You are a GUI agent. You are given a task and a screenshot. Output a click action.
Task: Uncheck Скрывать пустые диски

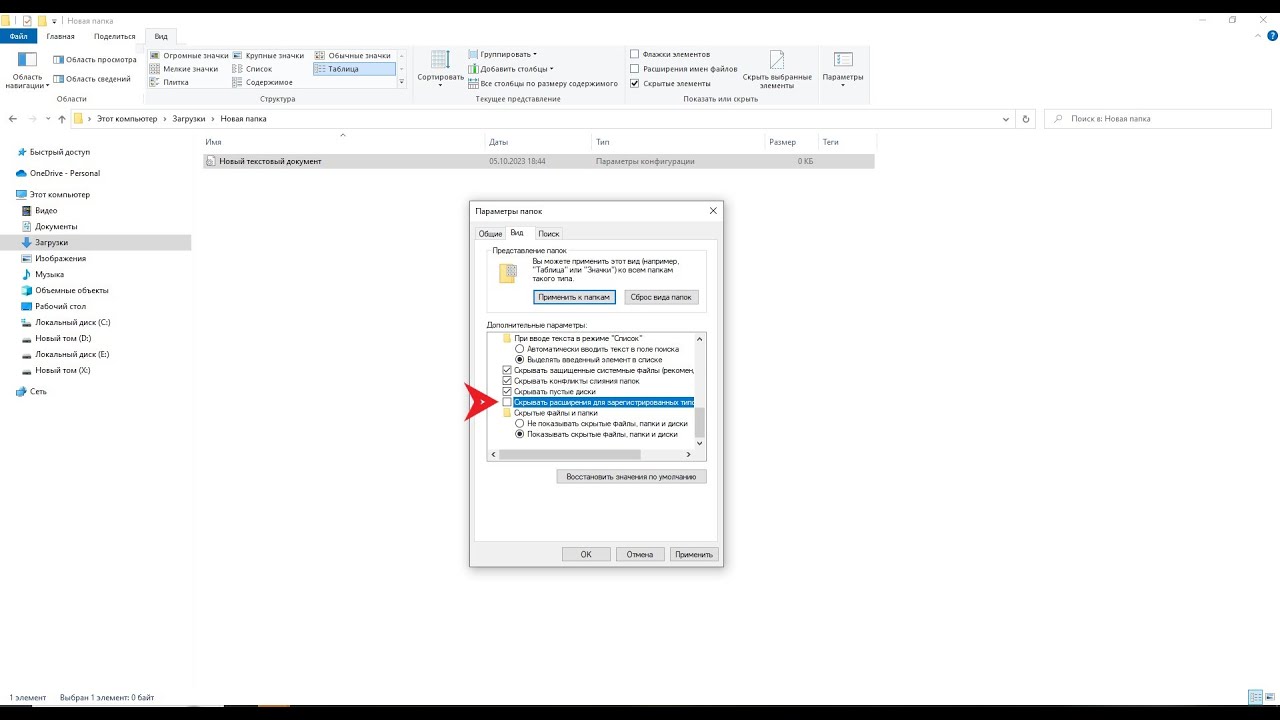[507, 391]
